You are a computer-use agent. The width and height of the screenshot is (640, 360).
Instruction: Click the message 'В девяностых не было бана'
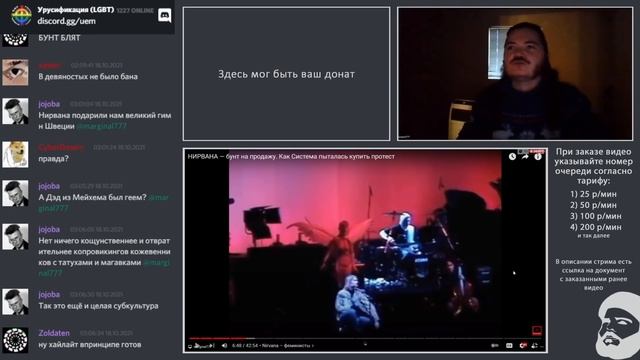88,77
